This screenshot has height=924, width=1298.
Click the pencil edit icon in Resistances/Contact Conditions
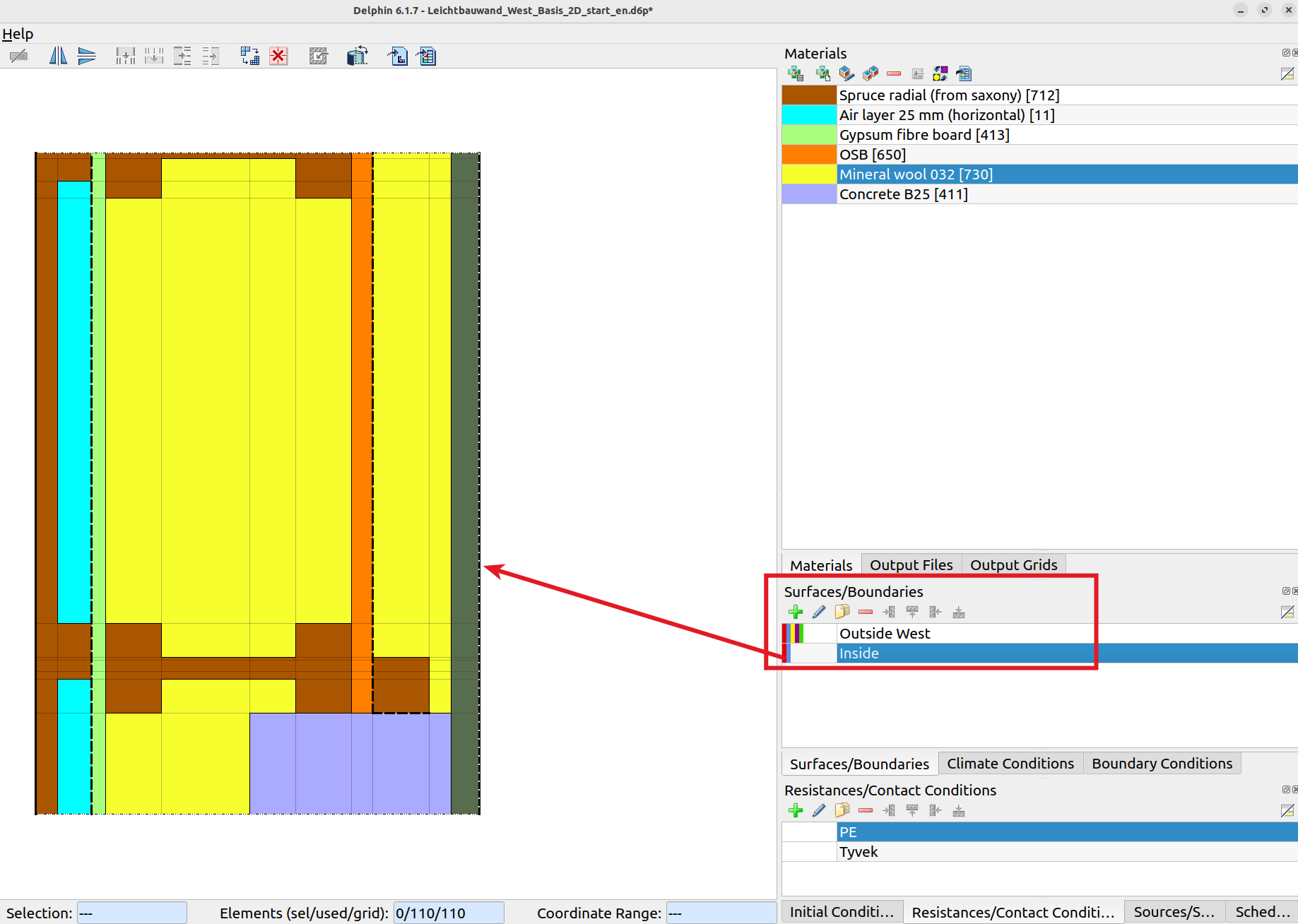click(x=819, y=810)
